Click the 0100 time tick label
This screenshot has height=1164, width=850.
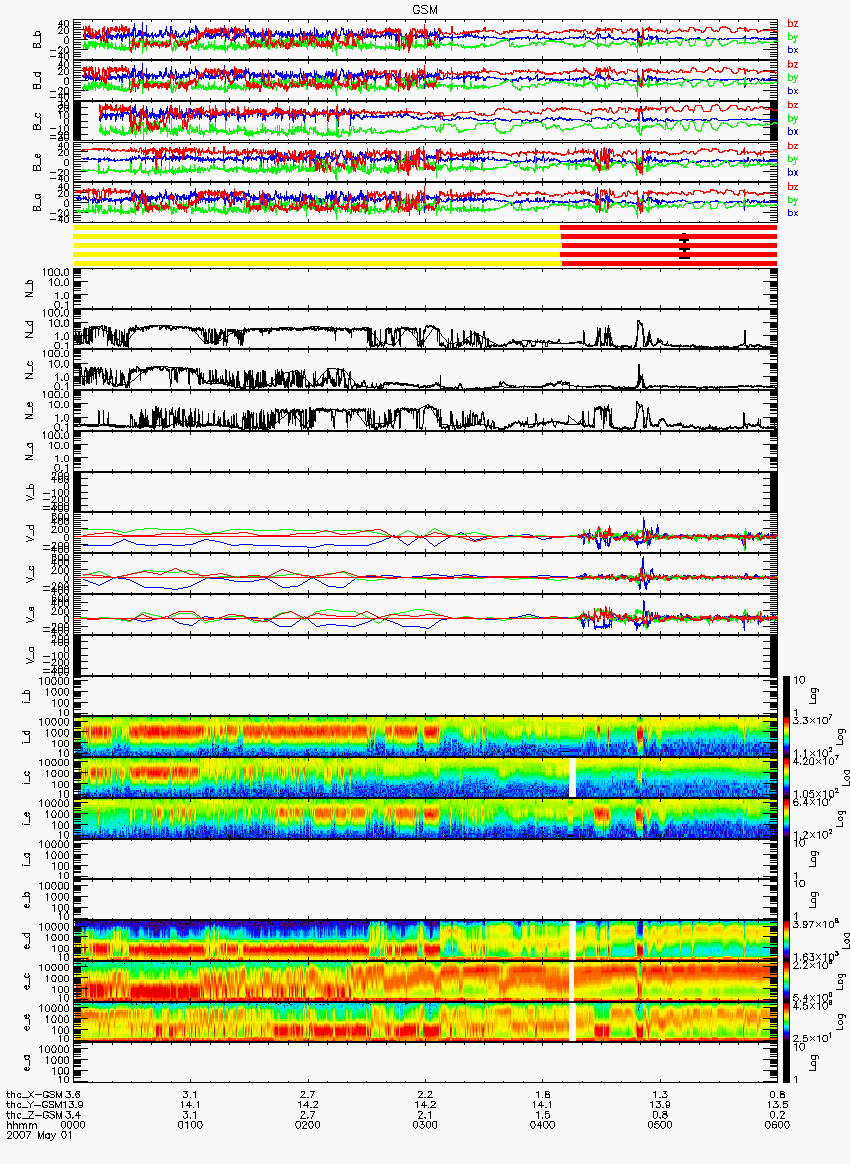(191, 1125)
